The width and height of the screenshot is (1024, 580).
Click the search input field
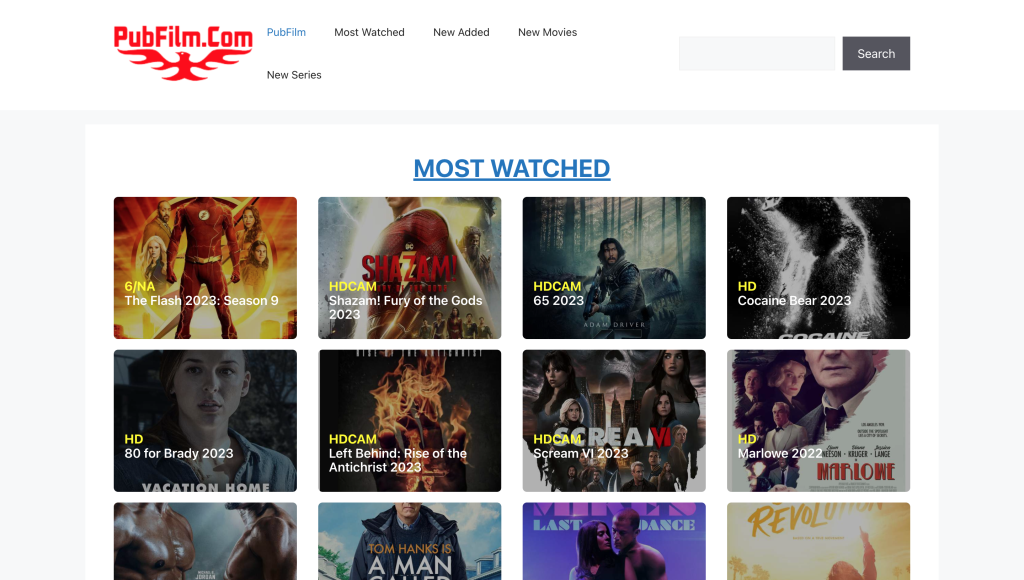(x=756, y=54)
